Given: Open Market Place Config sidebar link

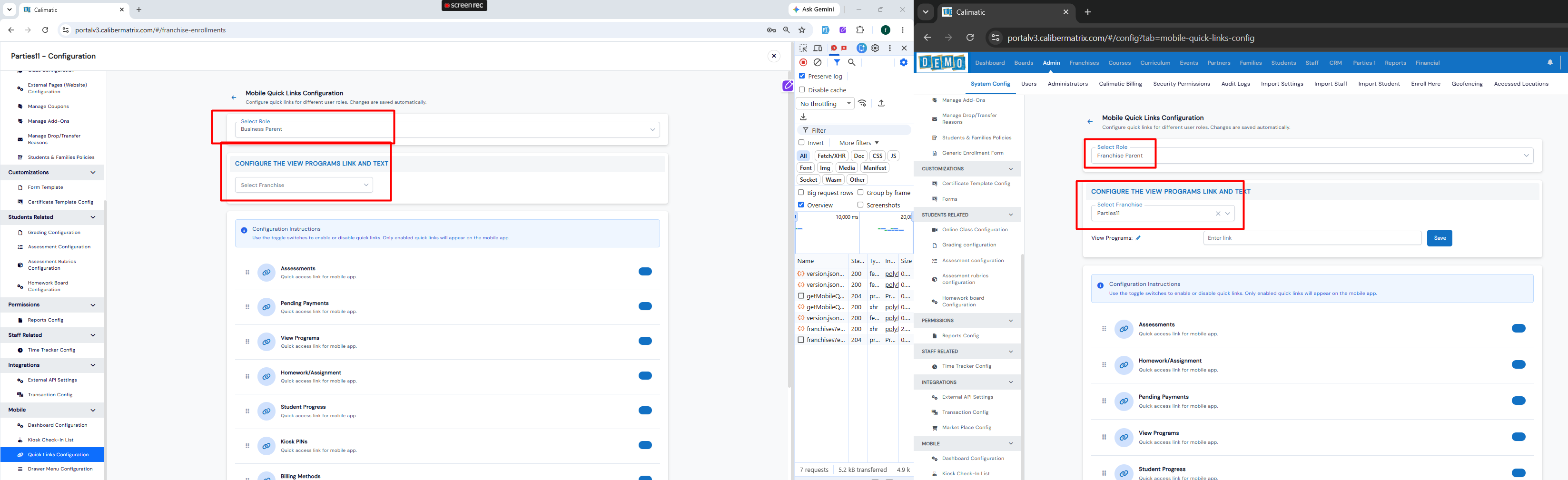Looking at the screenshot, I should point(966,428).
